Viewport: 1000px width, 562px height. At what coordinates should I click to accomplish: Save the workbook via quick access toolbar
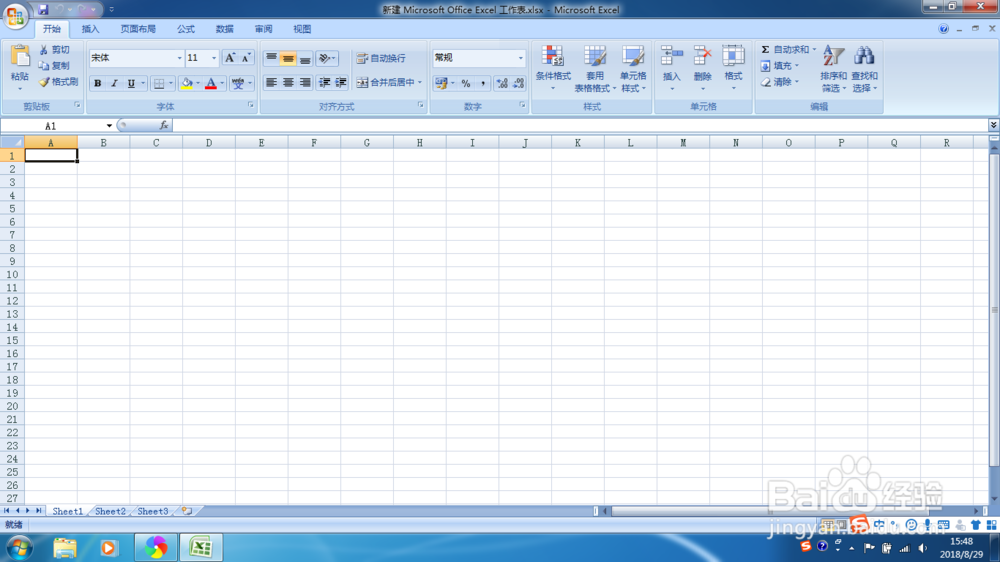[43, 10]
